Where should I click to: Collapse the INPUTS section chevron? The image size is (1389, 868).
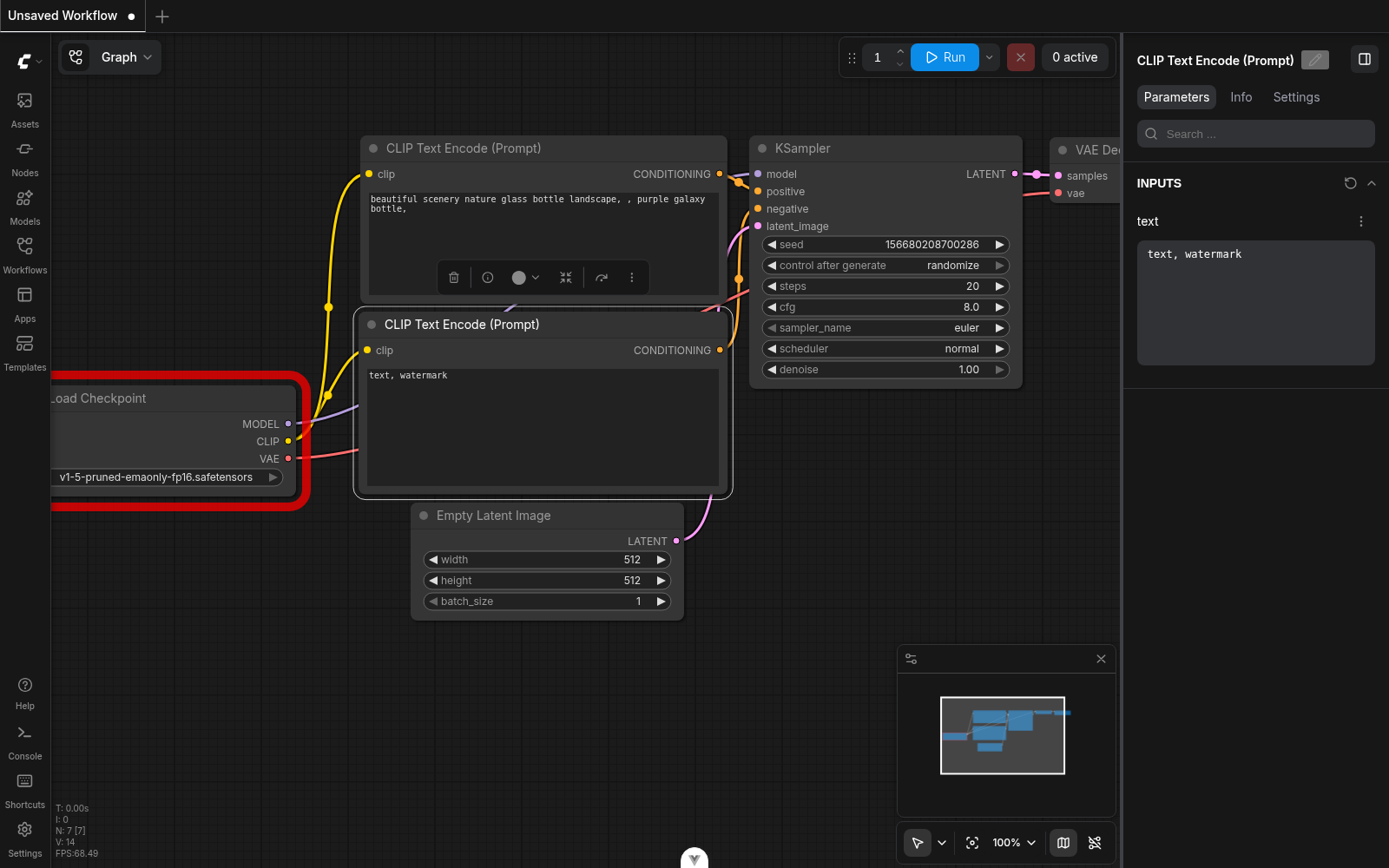1372,183
